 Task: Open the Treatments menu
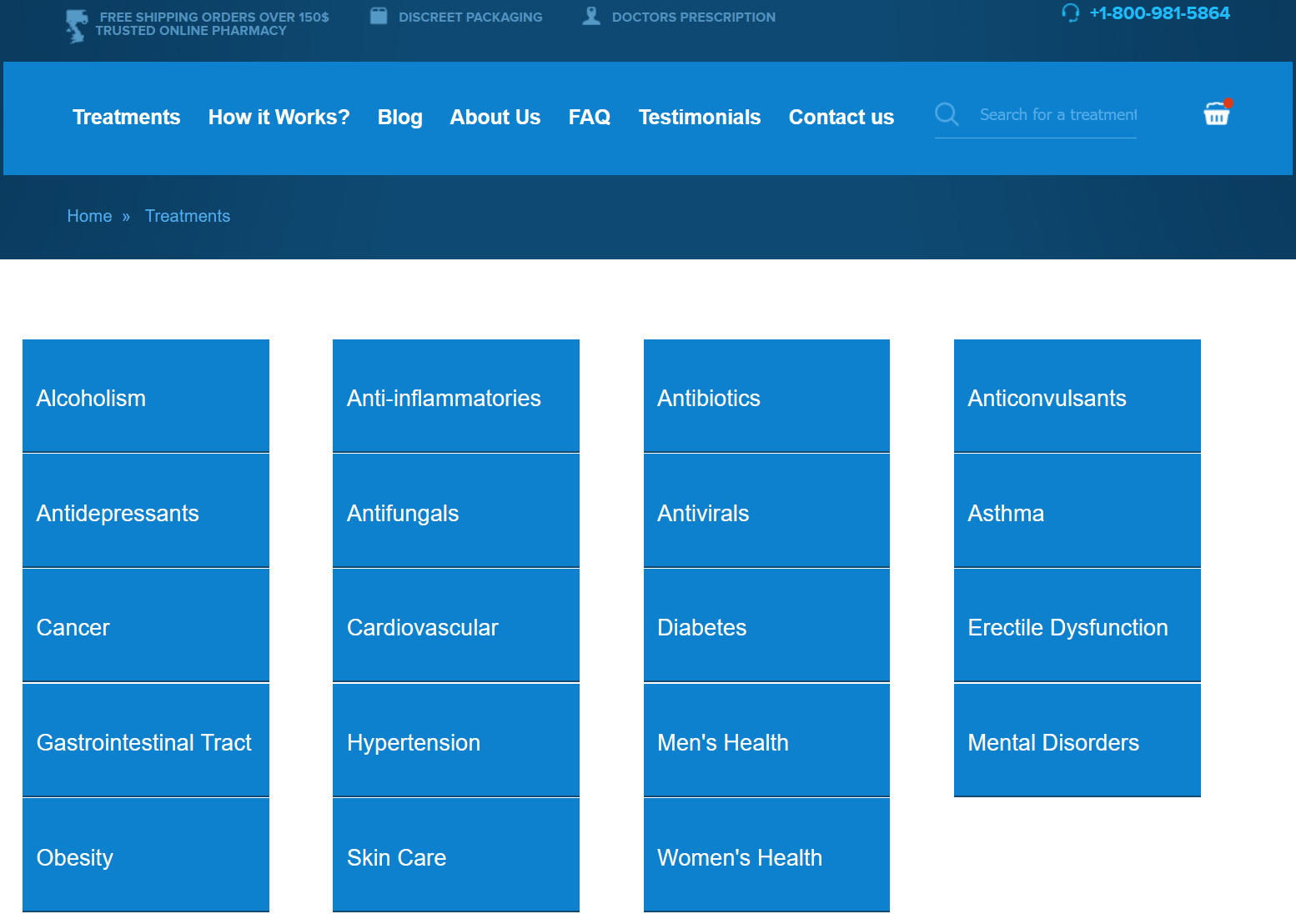tap(126, 118)
